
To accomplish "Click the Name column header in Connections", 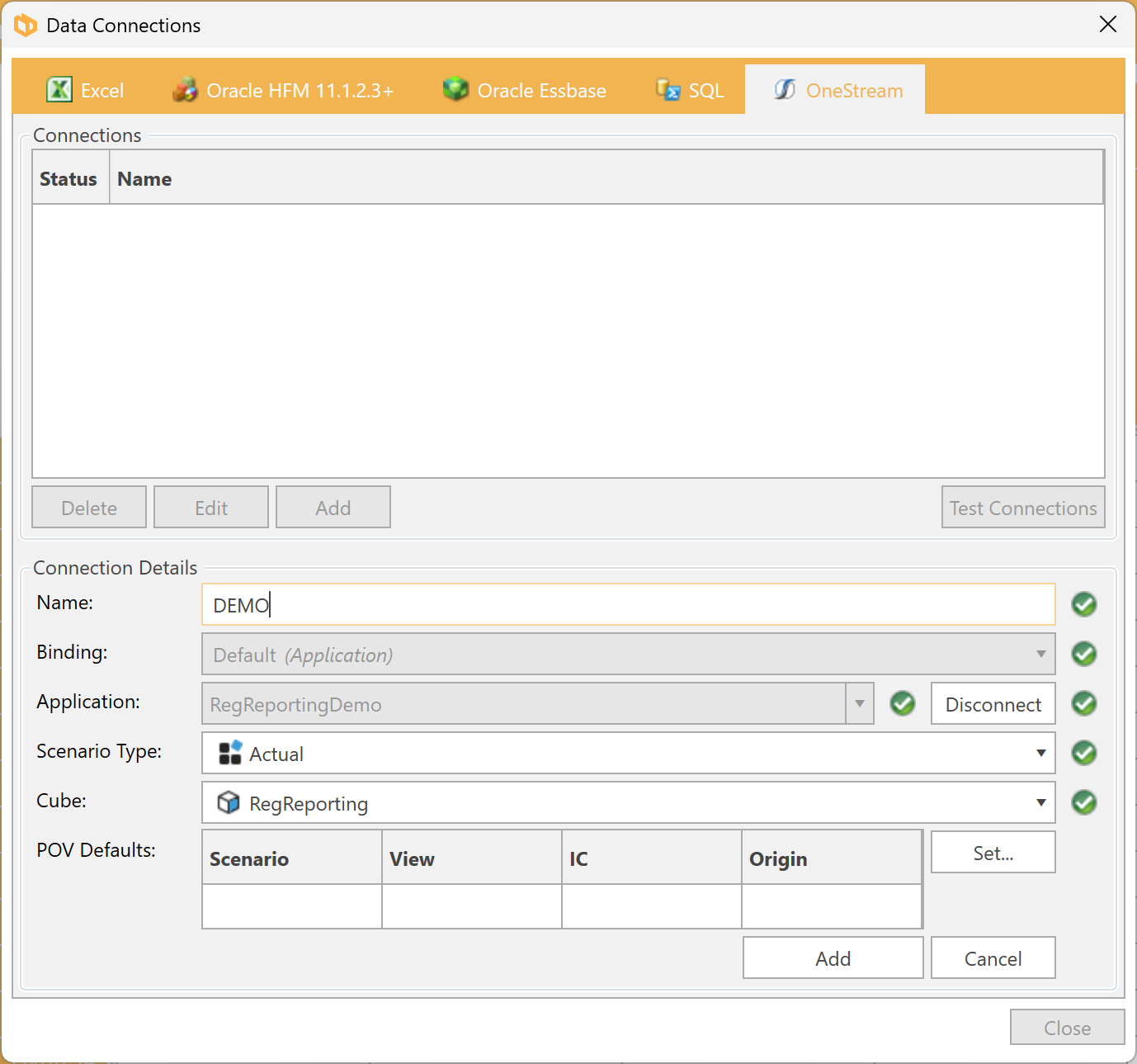I will click(606, 177).
